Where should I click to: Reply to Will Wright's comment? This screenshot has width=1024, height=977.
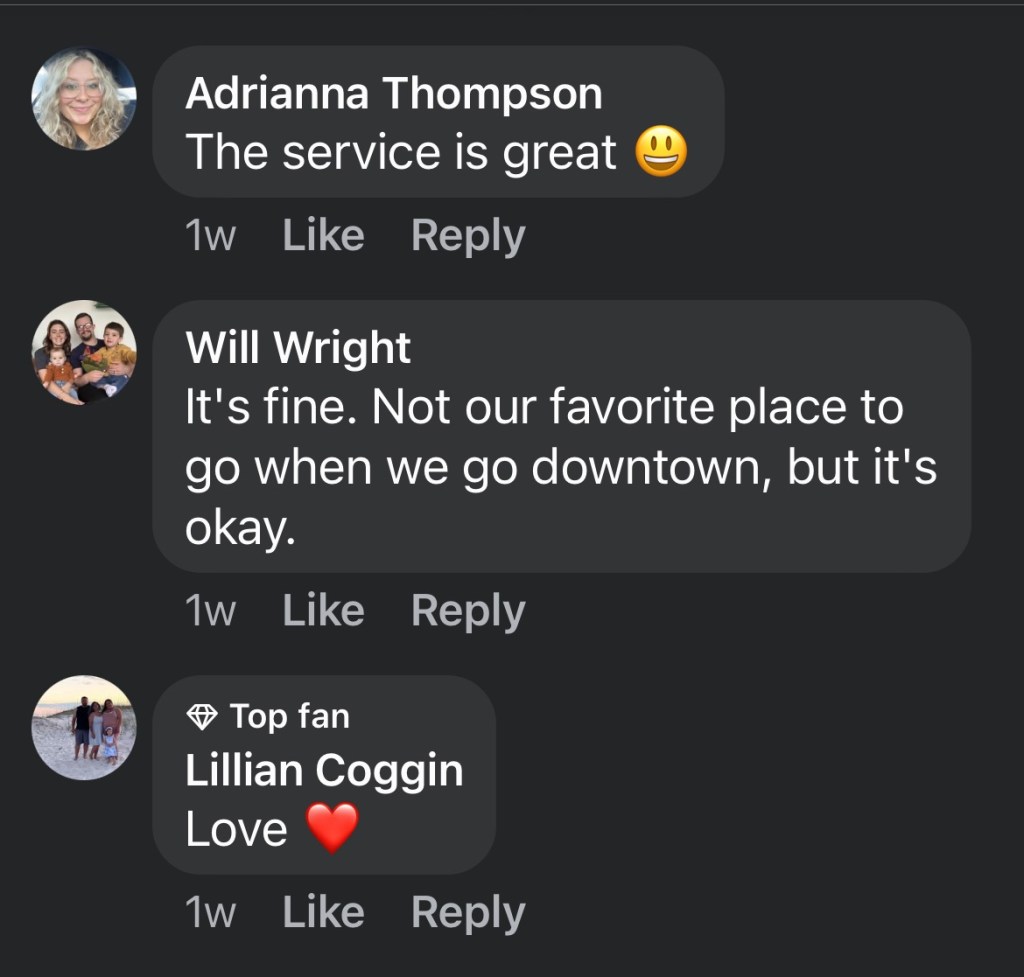click(468, 611)
